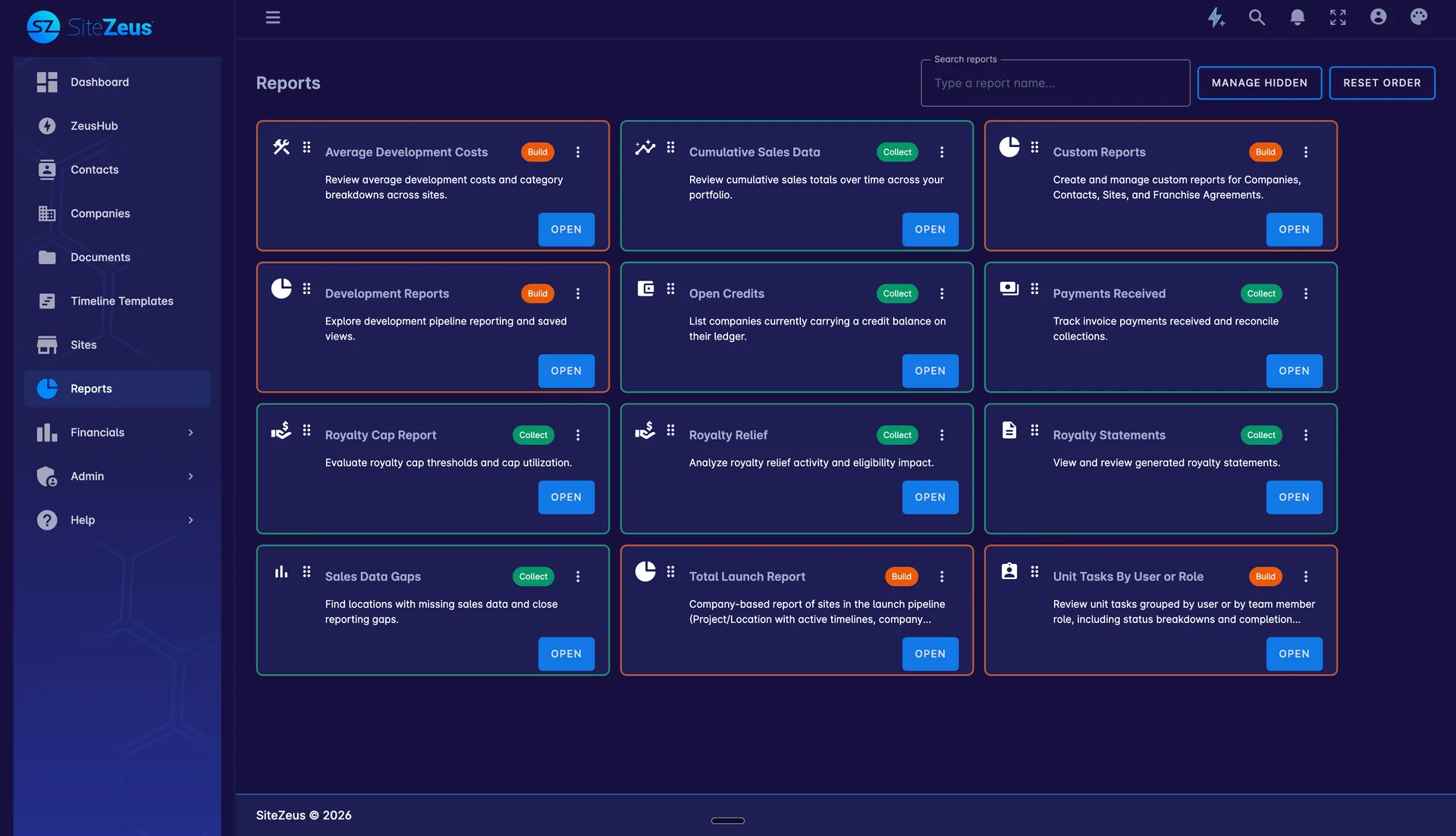The width and height of the screenshot is (1456, 836).
Task: Click the search reports input field
Action: [1055, 83]
